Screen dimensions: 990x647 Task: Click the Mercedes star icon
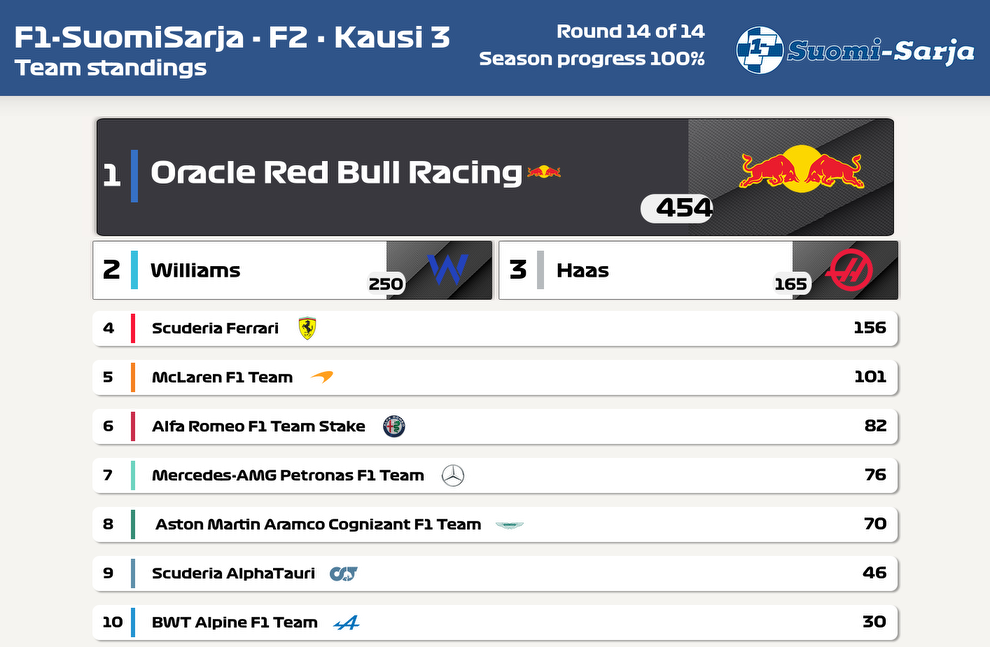453,475
